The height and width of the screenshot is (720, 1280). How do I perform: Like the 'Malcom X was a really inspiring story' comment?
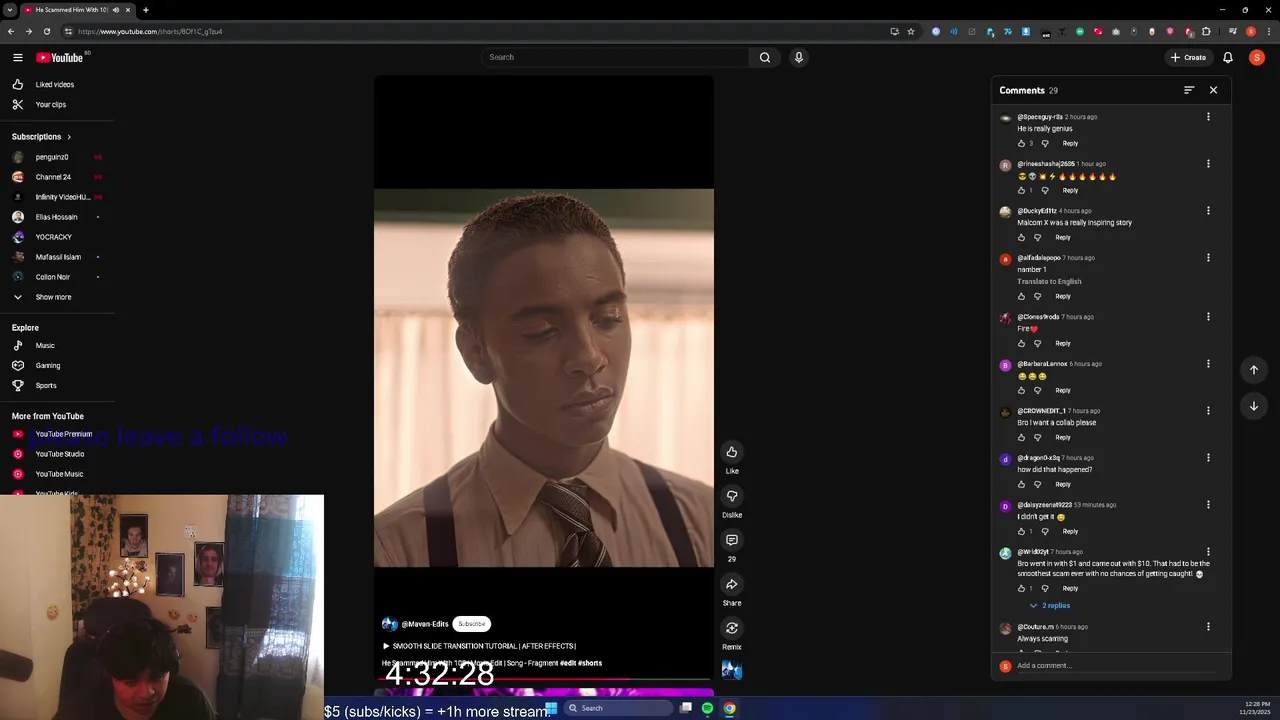[x=1021, y=237]
